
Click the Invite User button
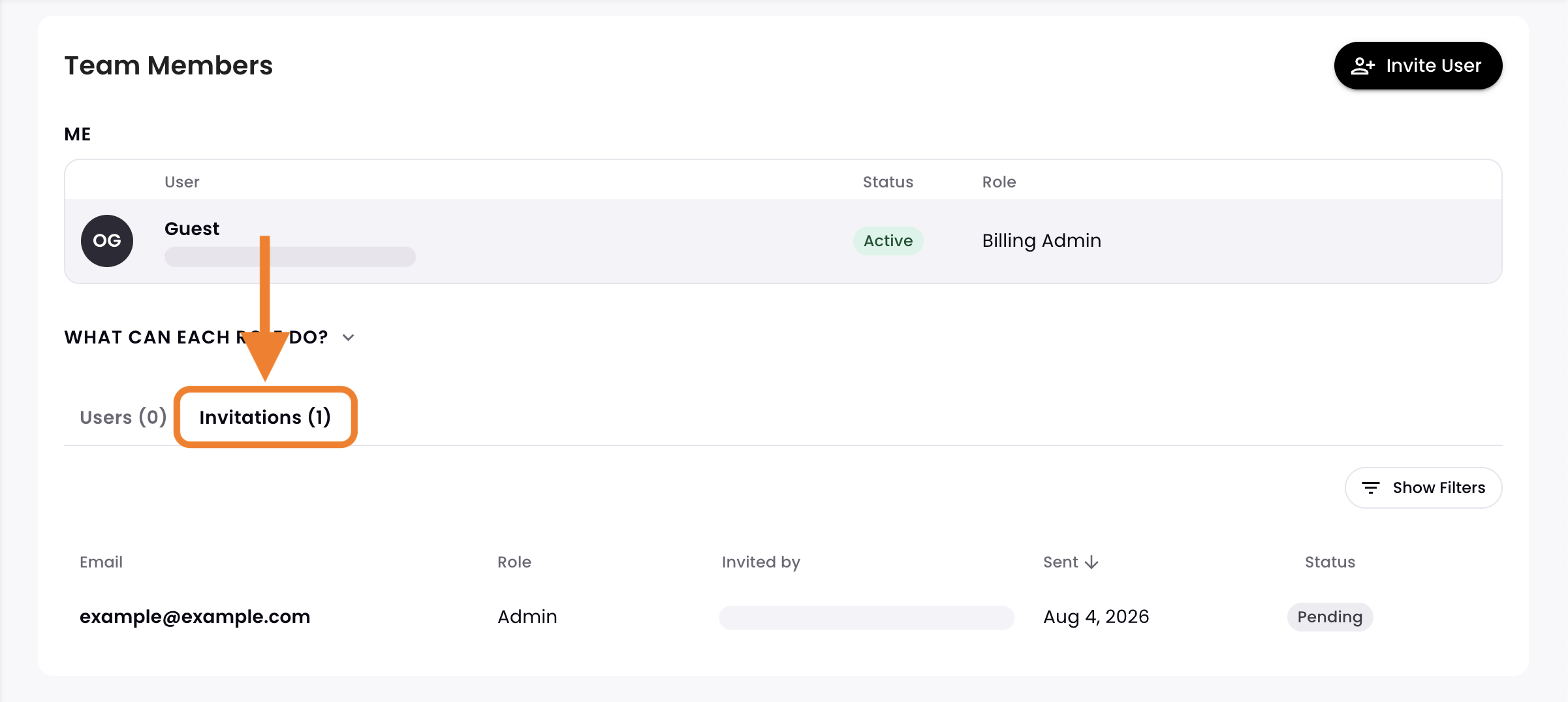pyautogui.click(x=1418, y=66)
